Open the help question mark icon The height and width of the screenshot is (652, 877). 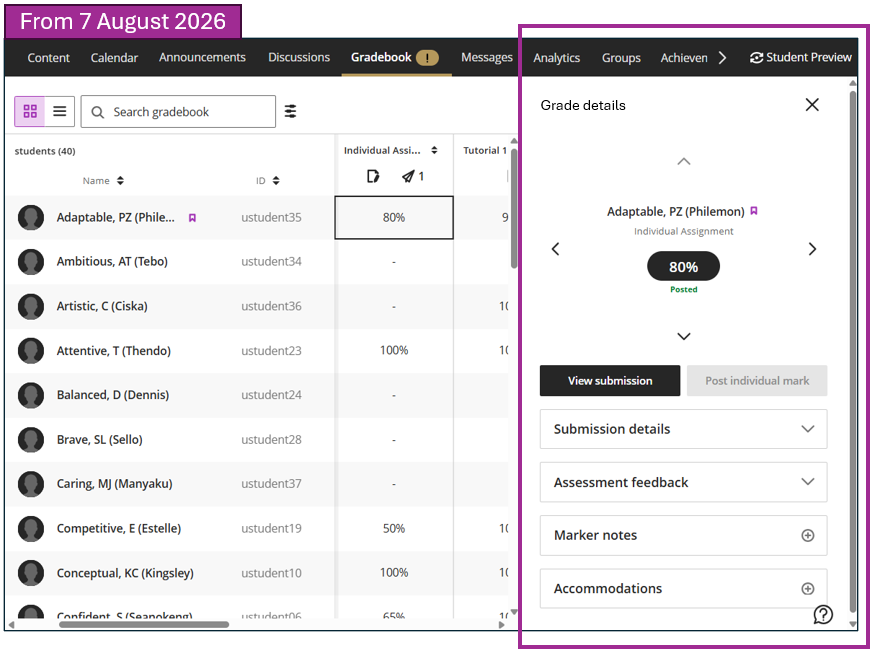[823, 614]
